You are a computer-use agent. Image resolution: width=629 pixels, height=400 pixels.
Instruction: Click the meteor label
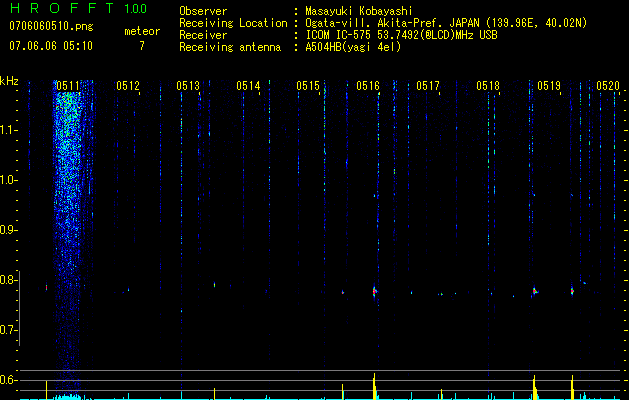tap(142, 31)
